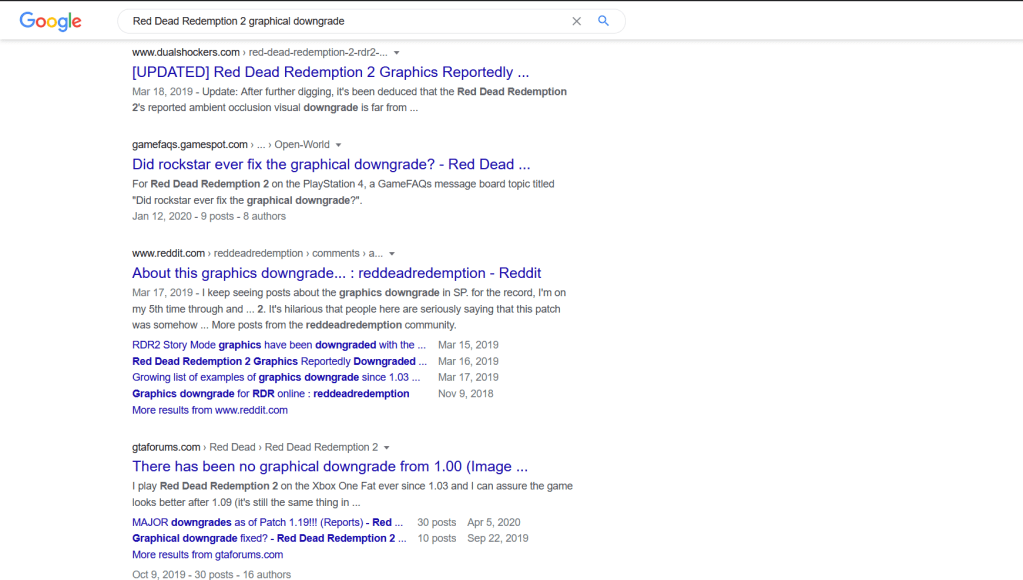Click the magnifying glass search icon
This screenshot has height=580, width=1023.
(603, 21)
